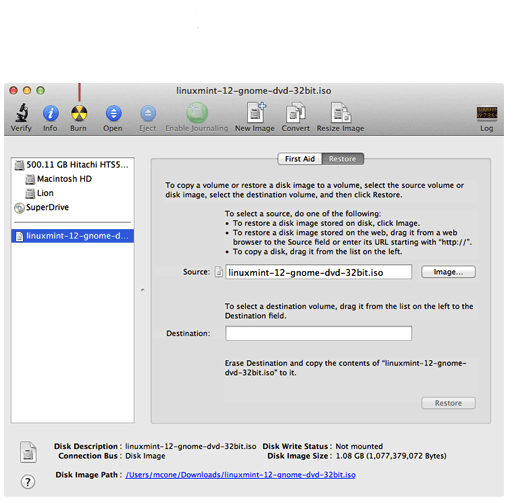Viewport: 507px width, 500px height.
Task: Click the Resize Image toolbar icon
Action: pos(341,113)
